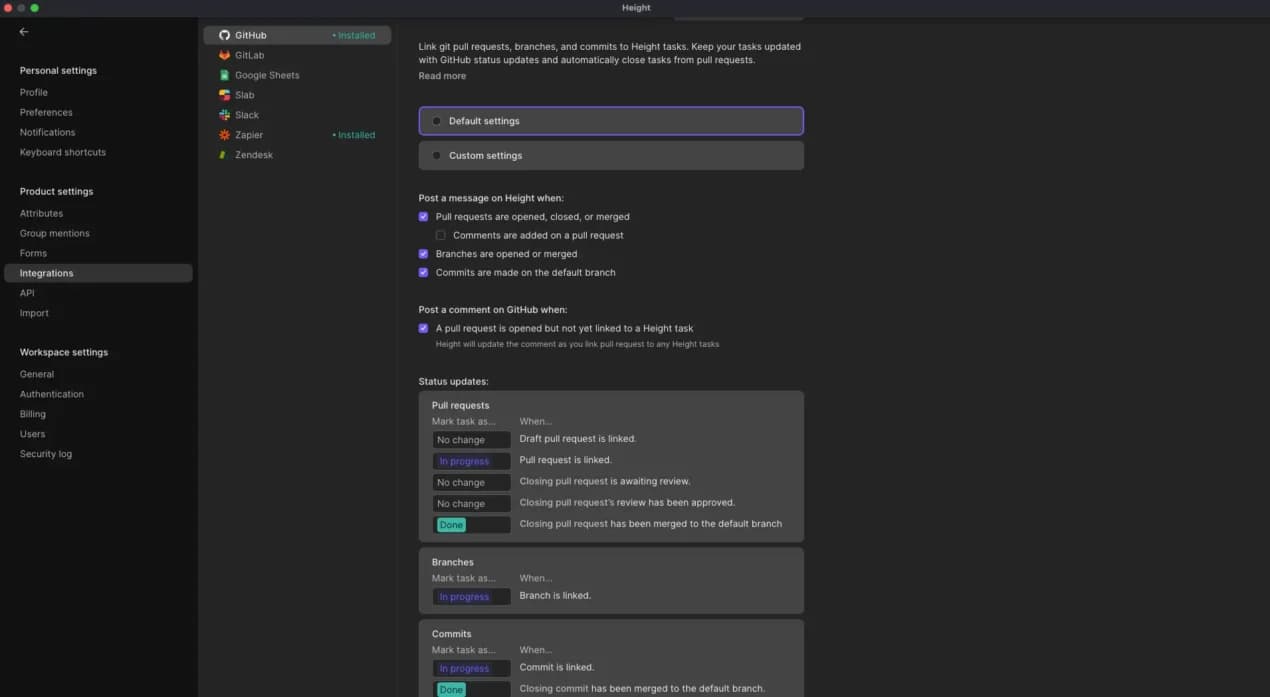Click the GitHub logo icon
Viewport: 1270px width, 697px height.
coord(224,35)
